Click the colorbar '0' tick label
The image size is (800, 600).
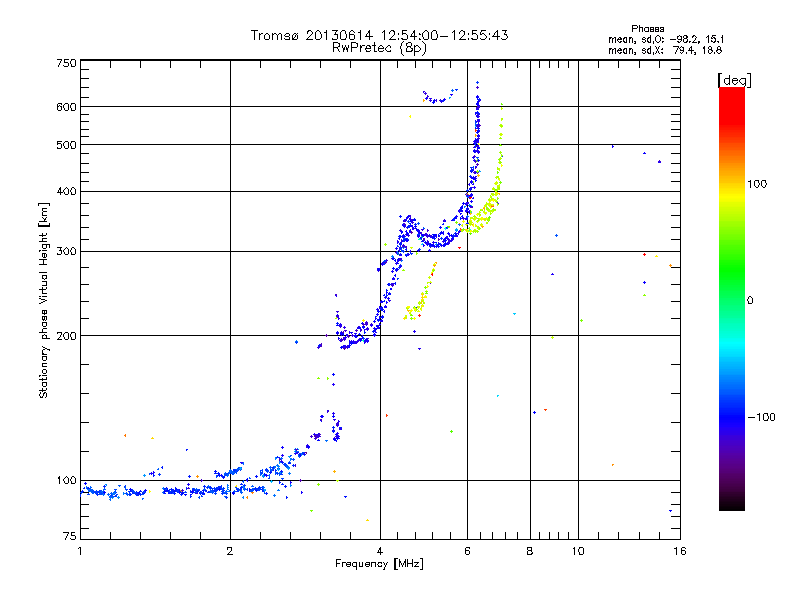click(x=750, y=301)
